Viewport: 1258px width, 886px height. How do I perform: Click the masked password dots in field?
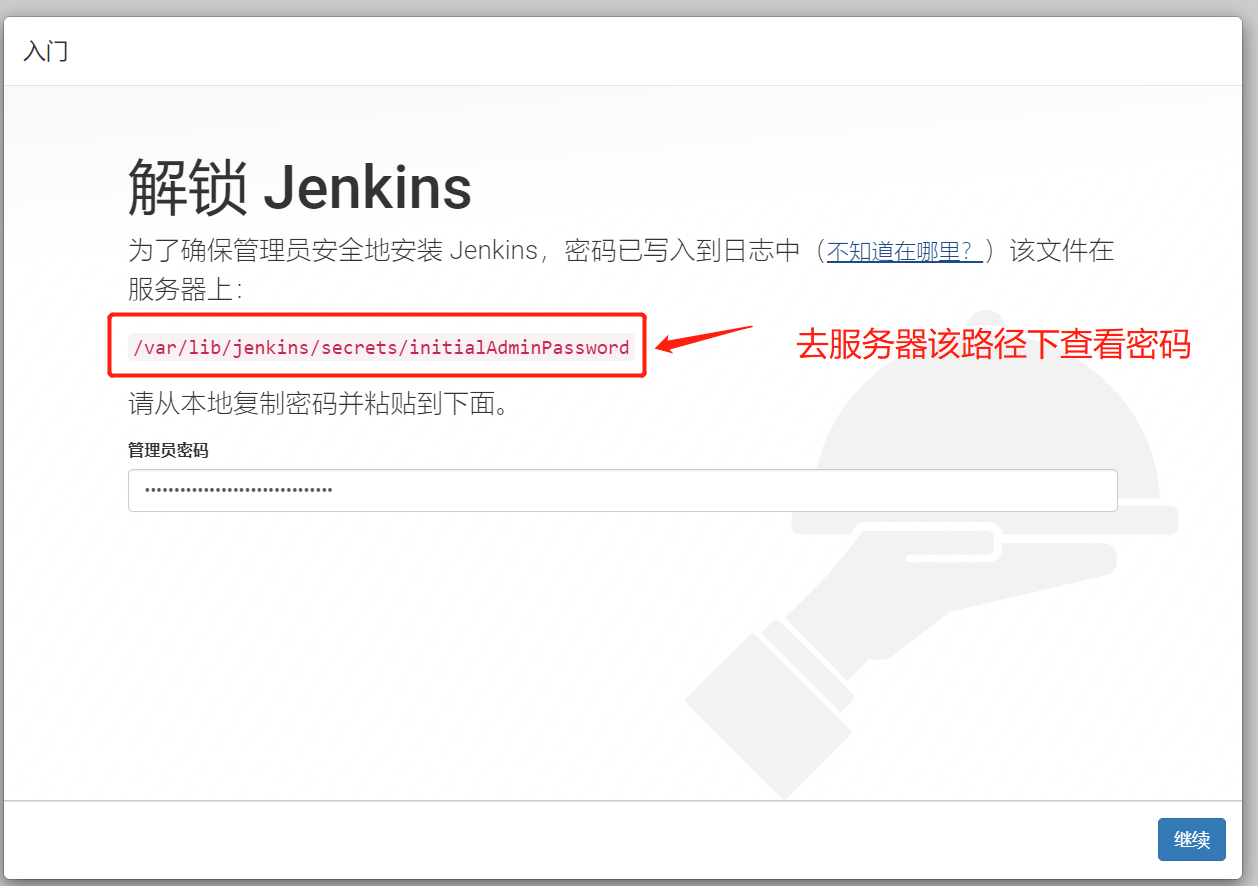tap(238, 491)
